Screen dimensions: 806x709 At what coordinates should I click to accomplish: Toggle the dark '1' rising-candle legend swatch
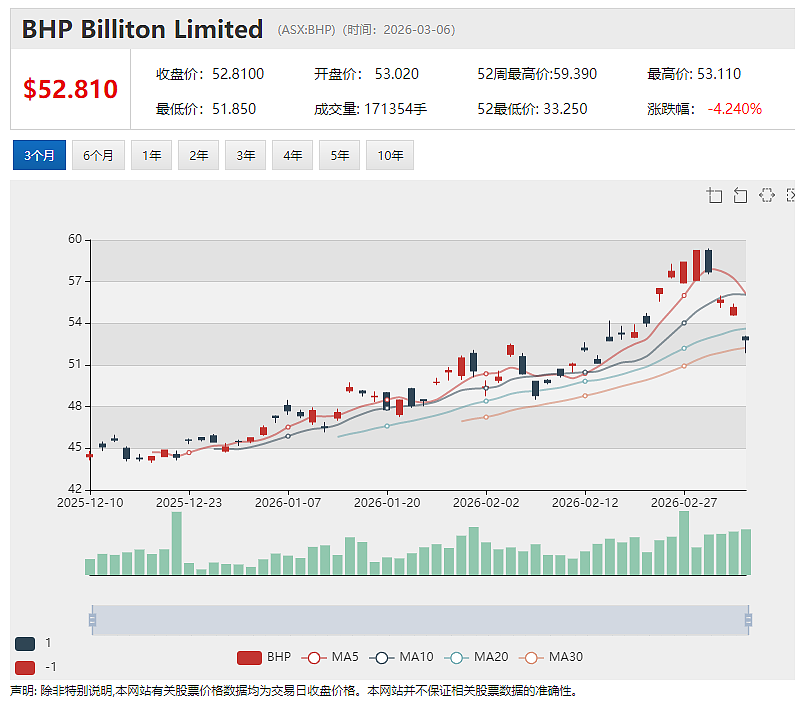[25, 643]
